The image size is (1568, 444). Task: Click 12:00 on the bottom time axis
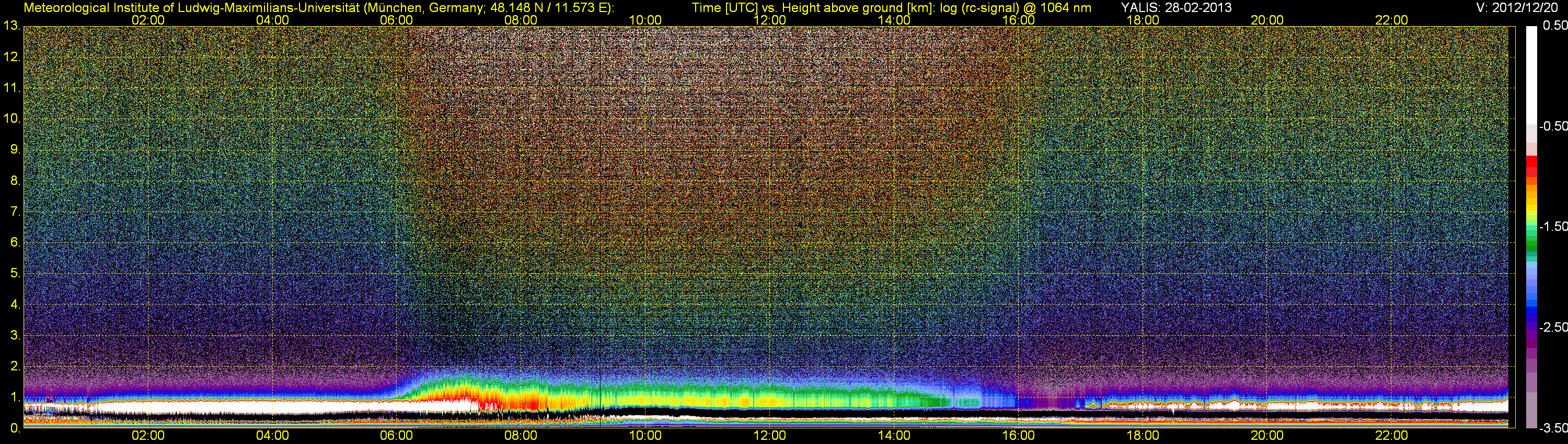click(769, 436)
